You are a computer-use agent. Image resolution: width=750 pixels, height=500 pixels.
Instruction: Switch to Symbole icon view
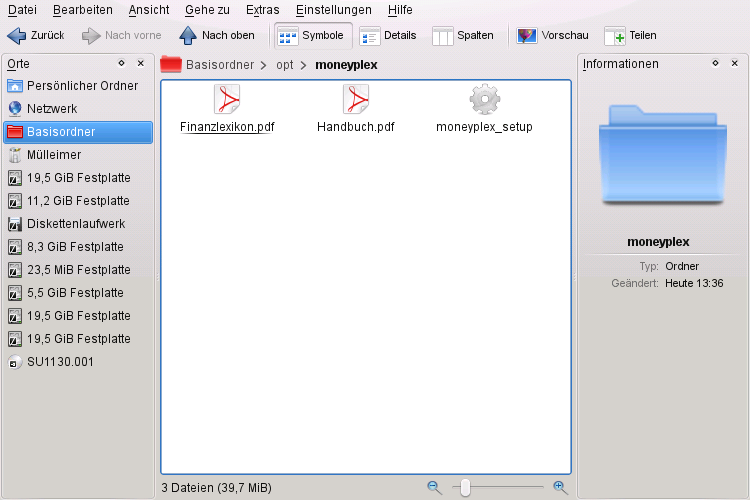313,35
